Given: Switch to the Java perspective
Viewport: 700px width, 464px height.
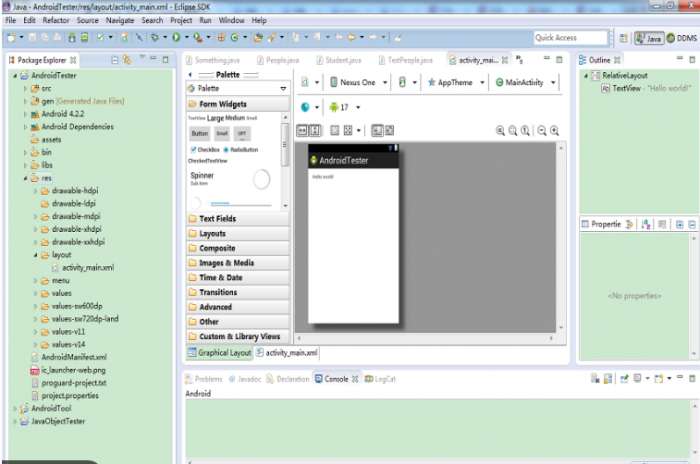Looking at the screenshot, I should (x=649, y=38).
